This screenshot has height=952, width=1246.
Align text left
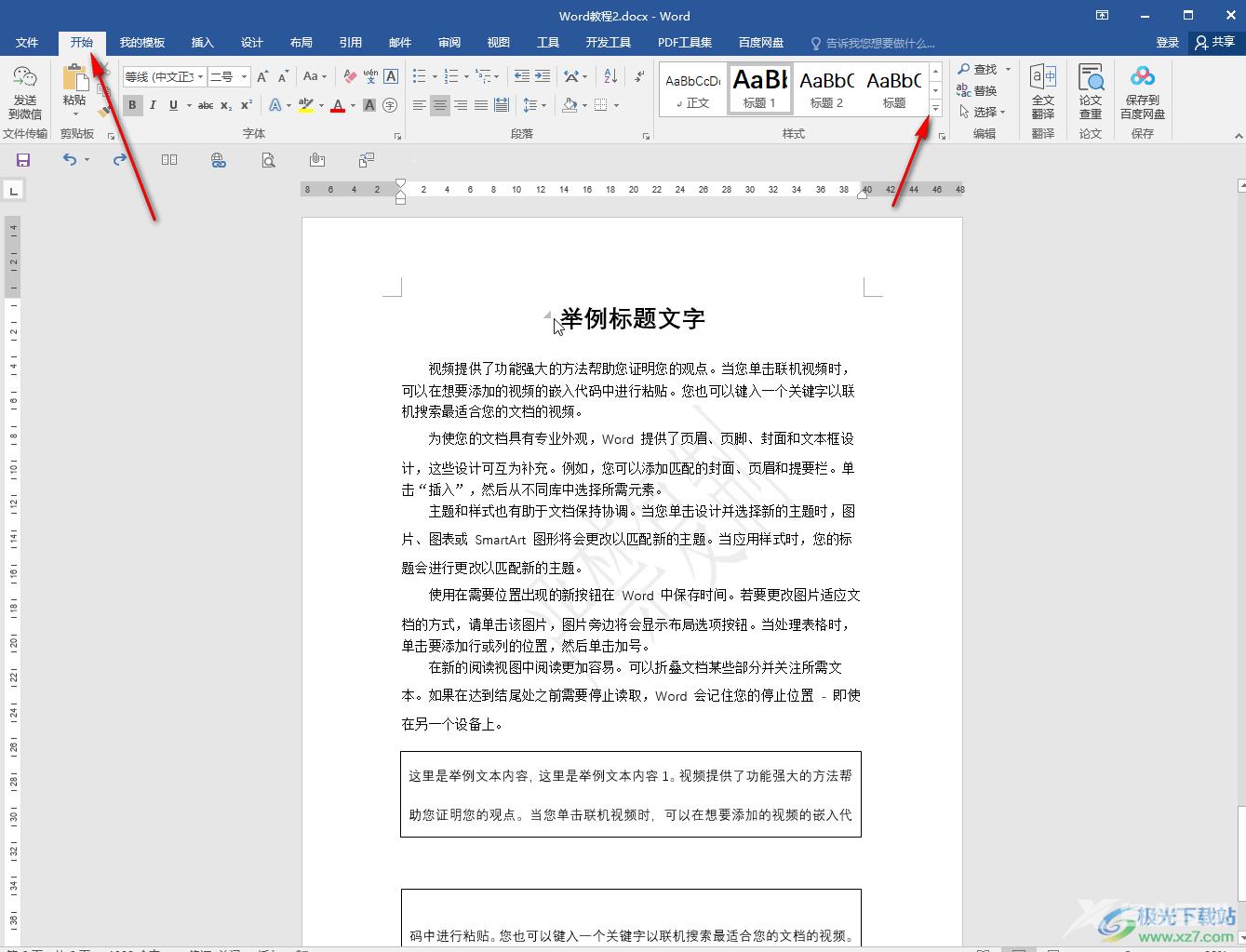[x=420, y=105]
